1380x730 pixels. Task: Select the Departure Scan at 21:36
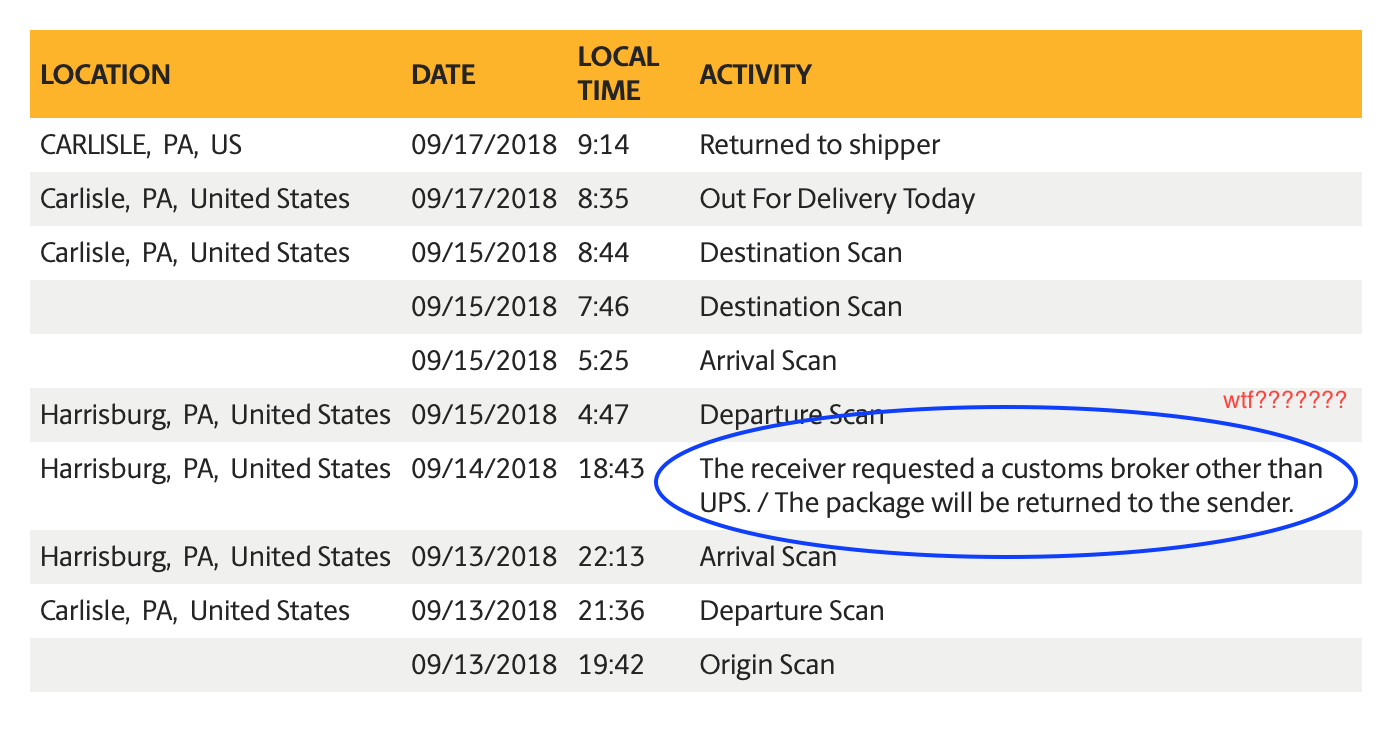[x=792, y=611]
